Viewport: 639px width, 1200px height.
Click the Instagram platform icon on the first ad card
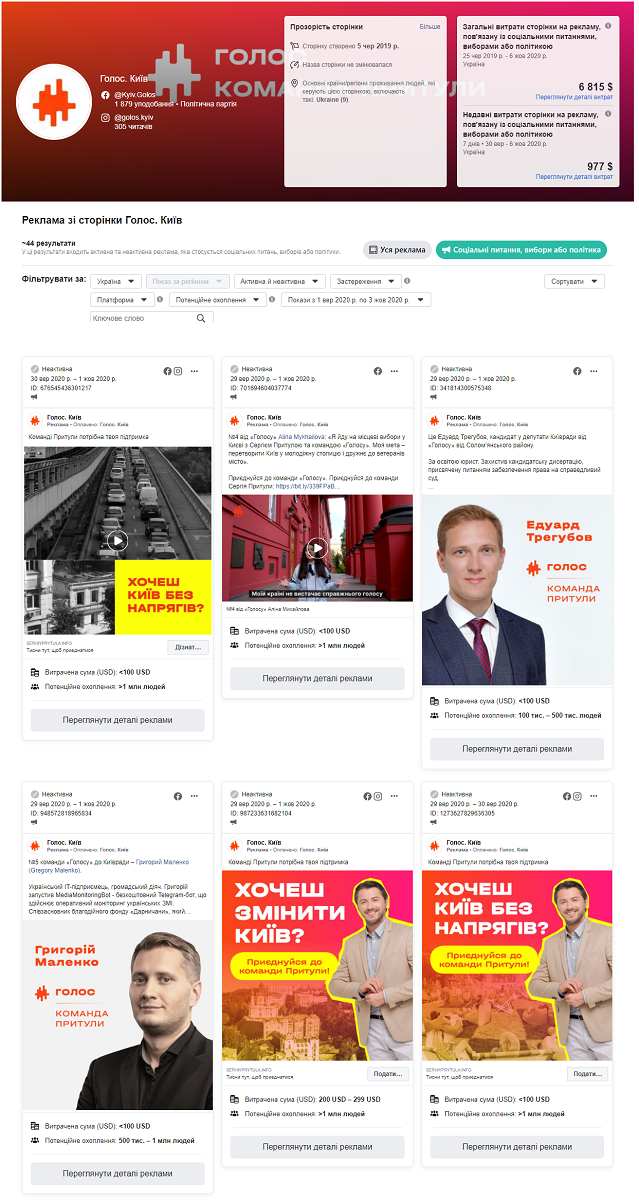tap(178, 371)
